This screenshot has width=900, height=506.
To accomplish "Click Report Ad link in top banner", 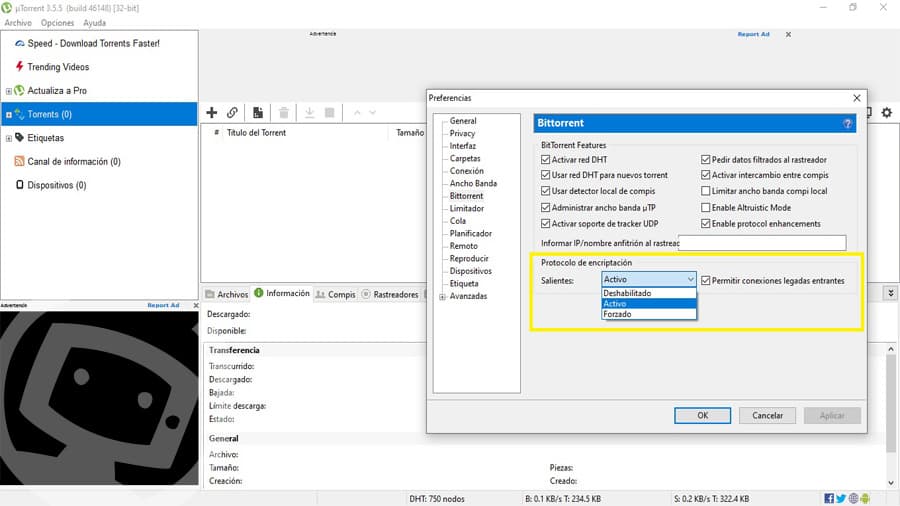I will click(753, 34).
